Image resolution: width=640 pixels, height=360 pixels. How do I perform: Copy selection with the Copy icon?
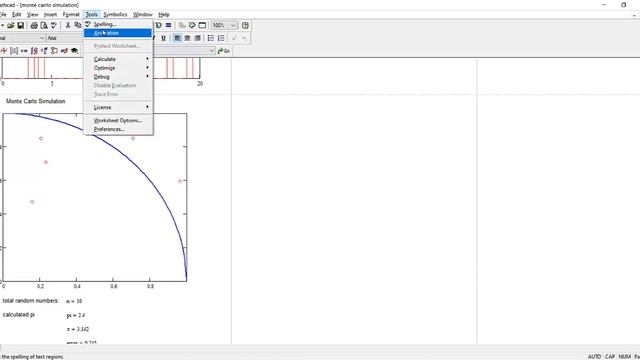[x=78, y=25]
